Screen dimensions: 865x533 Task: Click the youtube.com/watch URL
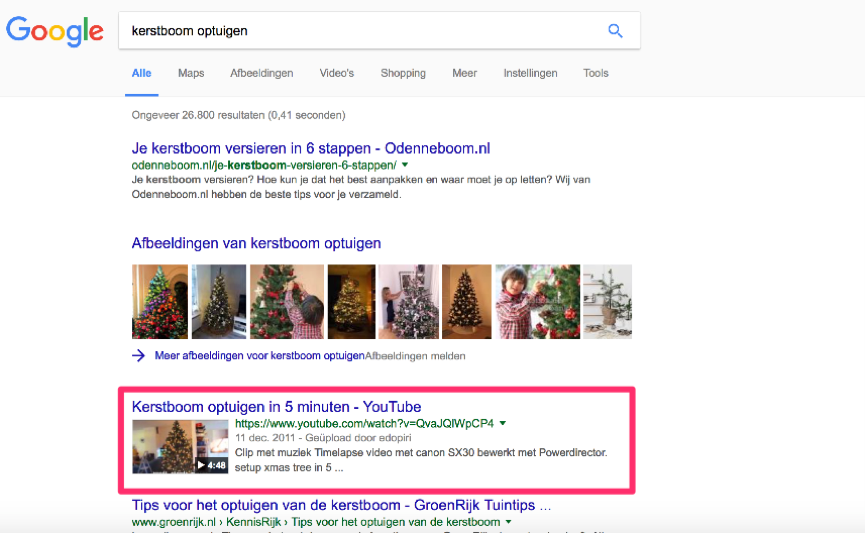click(x=364, y=424)
